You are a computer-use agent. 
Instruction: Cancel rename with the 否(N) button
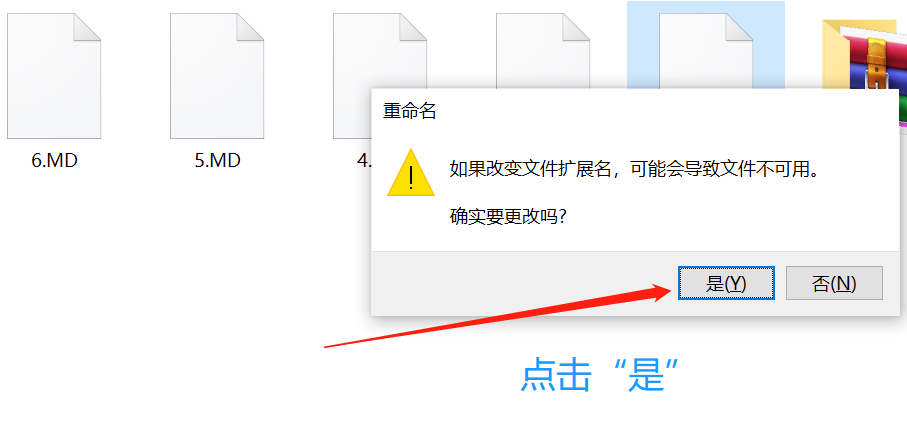coord(834,283)
